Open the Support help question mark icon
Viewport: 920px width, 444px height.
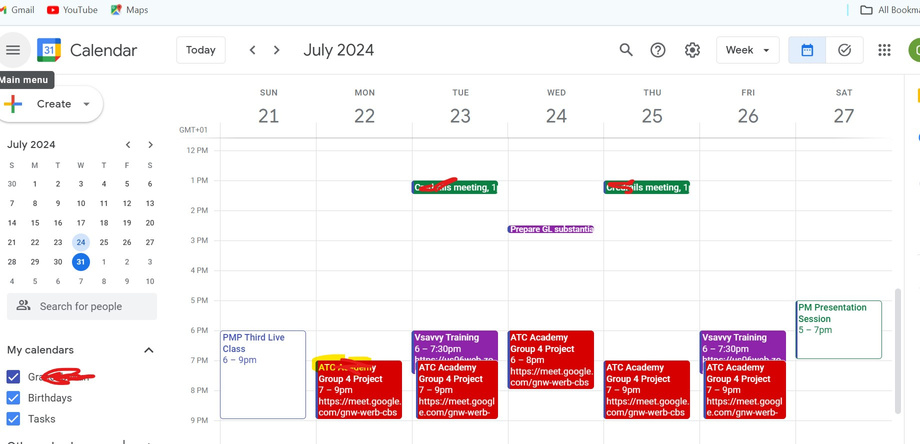(x=658, y=50)
